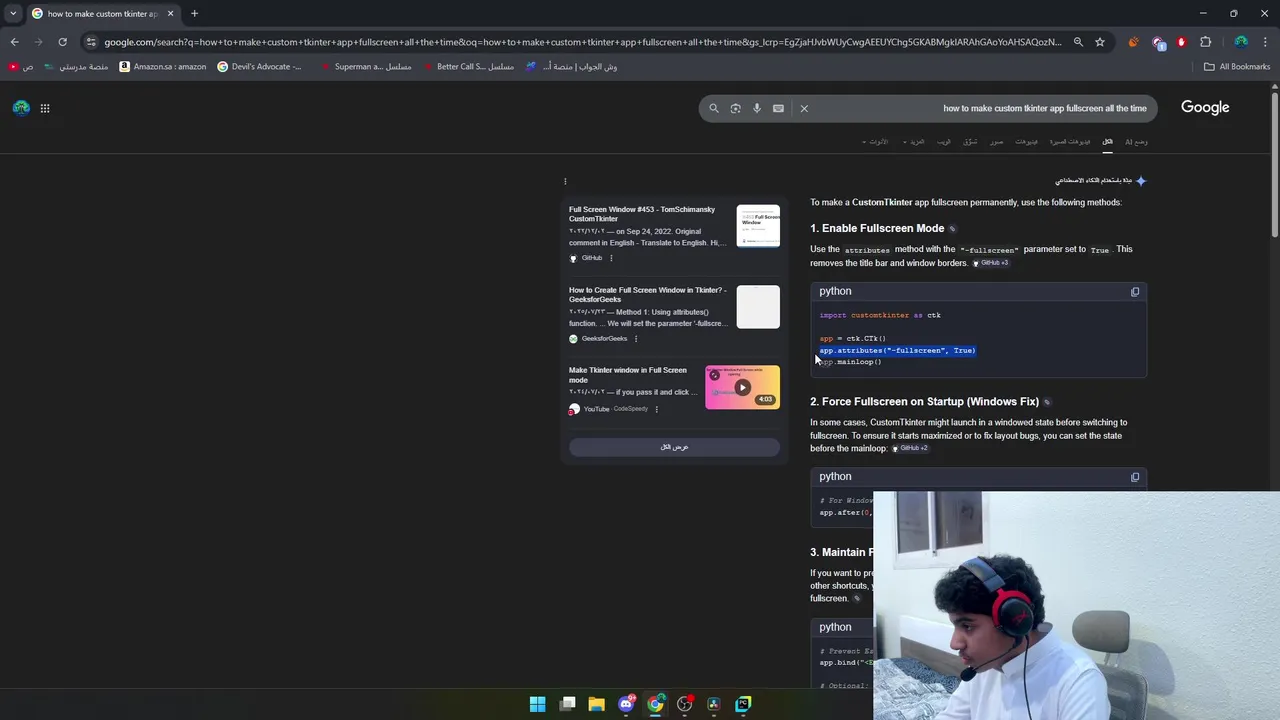Open three-dot menu above the source cards
Viewport: 1280px width, 720px height.
click(x=565, y=181)
